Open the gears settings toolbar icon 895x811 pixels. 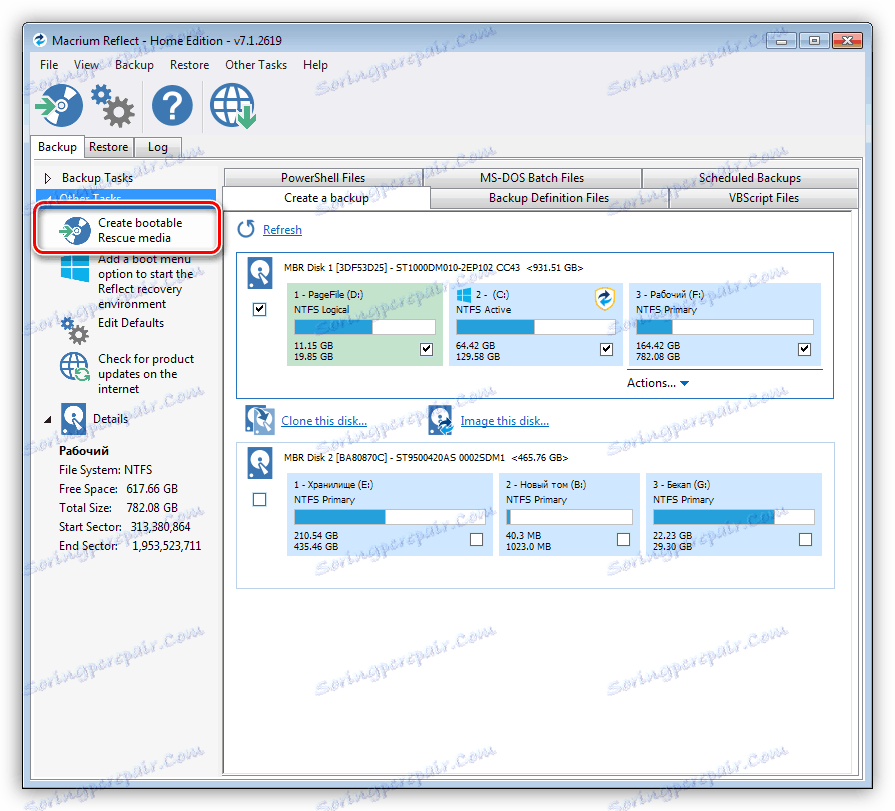point(113,106)
